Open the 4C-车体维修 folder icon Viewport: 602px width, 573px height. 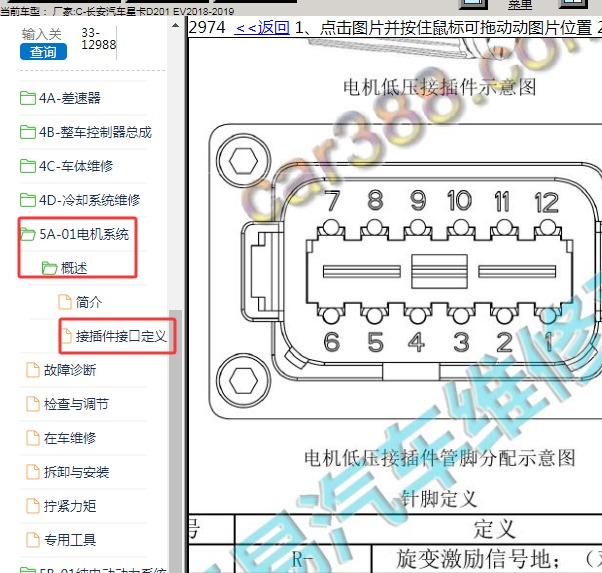[28, 166]
